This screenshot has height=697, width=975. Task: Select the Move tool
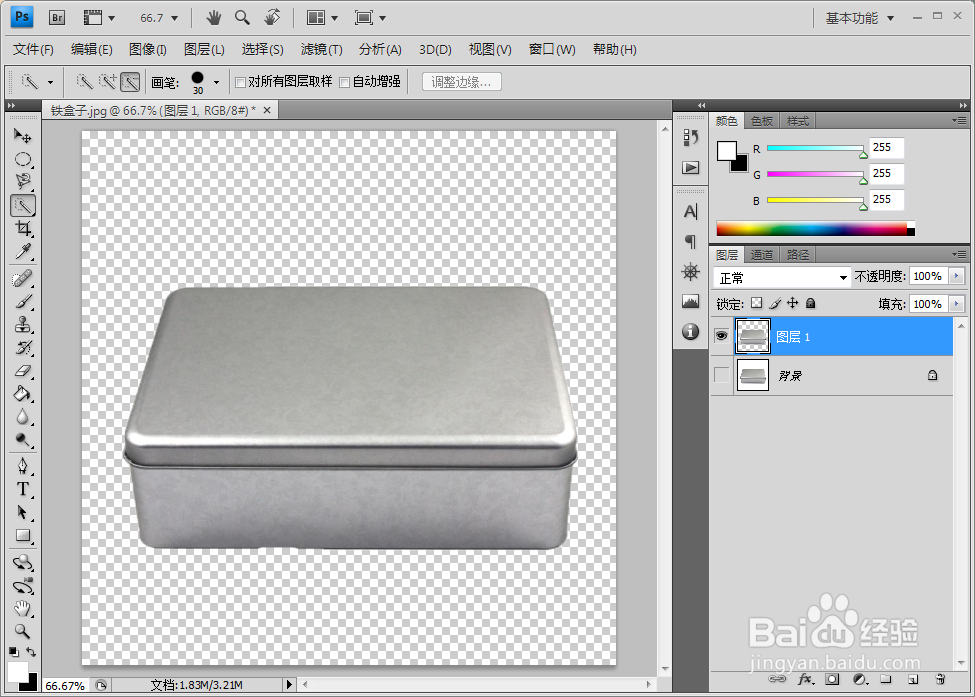(22, 136)
